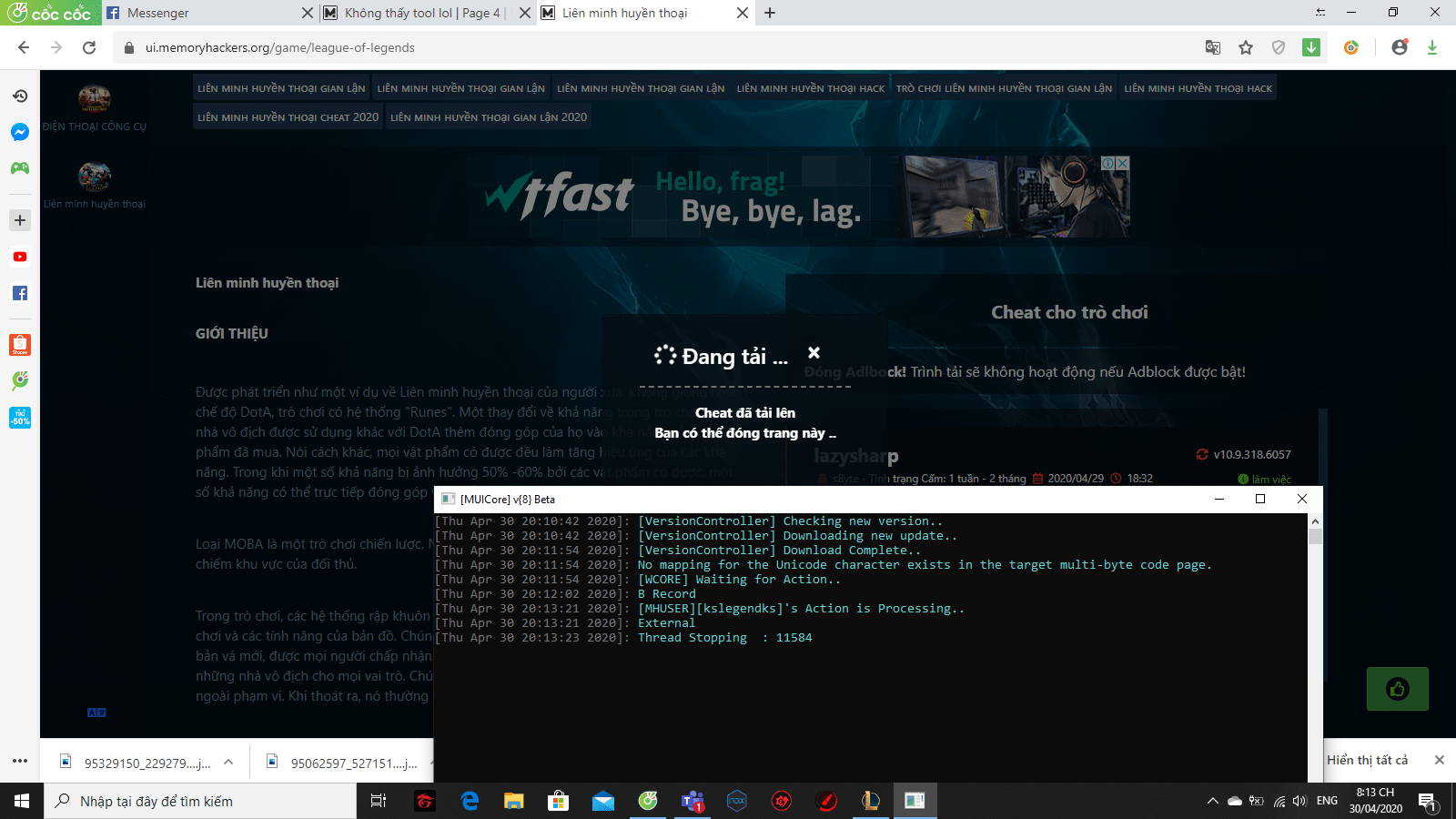Open Microsoft Teams from the taskbar
Image resolution: width=1456 pixels, height=819 pixels.
click(x=693, y=801)
